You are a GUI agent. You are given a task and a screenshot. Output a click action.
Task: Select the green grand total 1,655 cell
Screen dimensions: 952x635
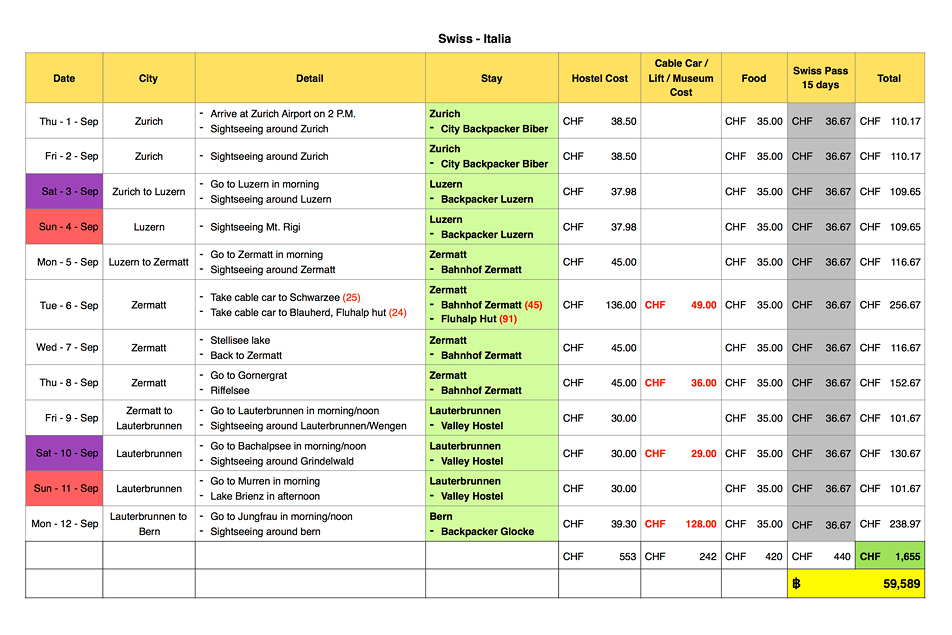(x=889, y=555)
